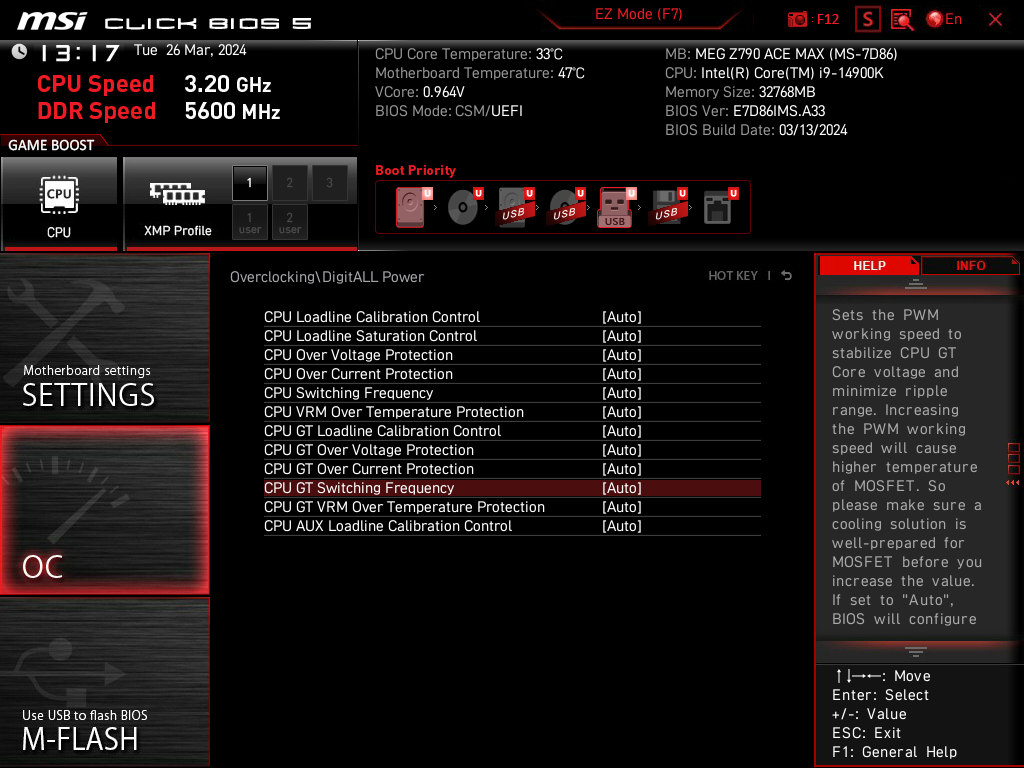The height and width of the screenshot is (768, 1024).
Task: Open the OC overclocking panel
Action: click(x=104, y=510)
